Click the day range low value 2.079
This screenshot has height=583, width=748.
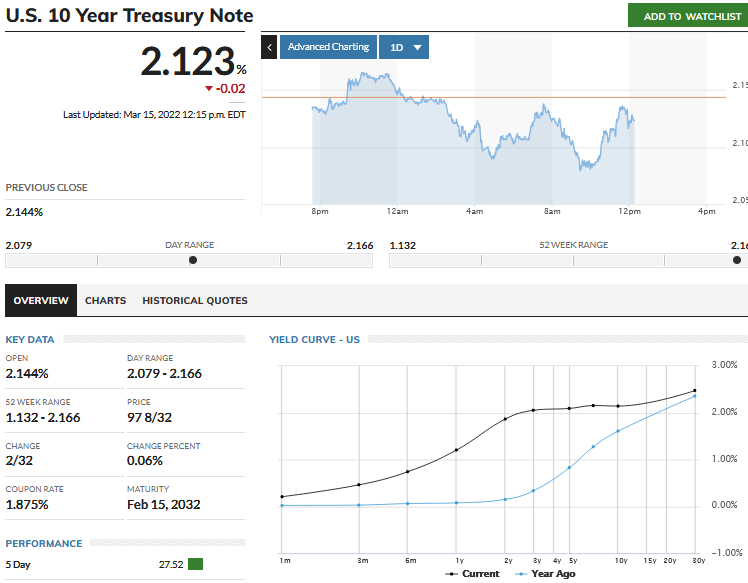click(19, 246)
